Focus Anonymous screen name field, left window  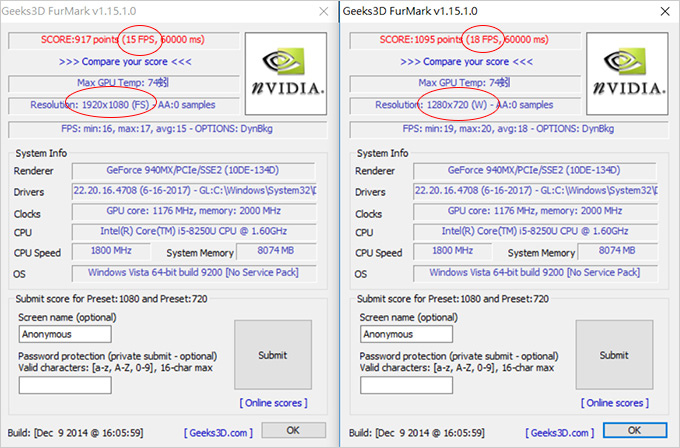tap(65, 334)
